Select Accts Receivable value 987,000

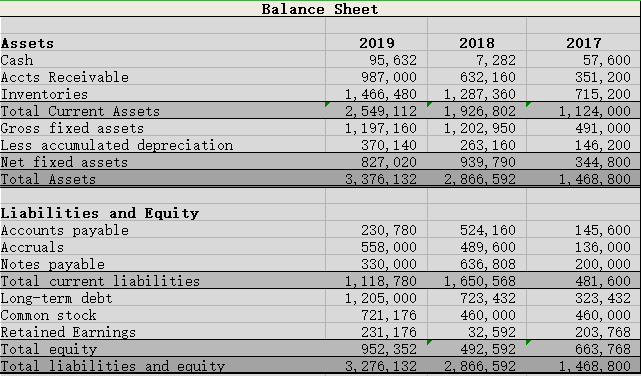coord(389,77)
